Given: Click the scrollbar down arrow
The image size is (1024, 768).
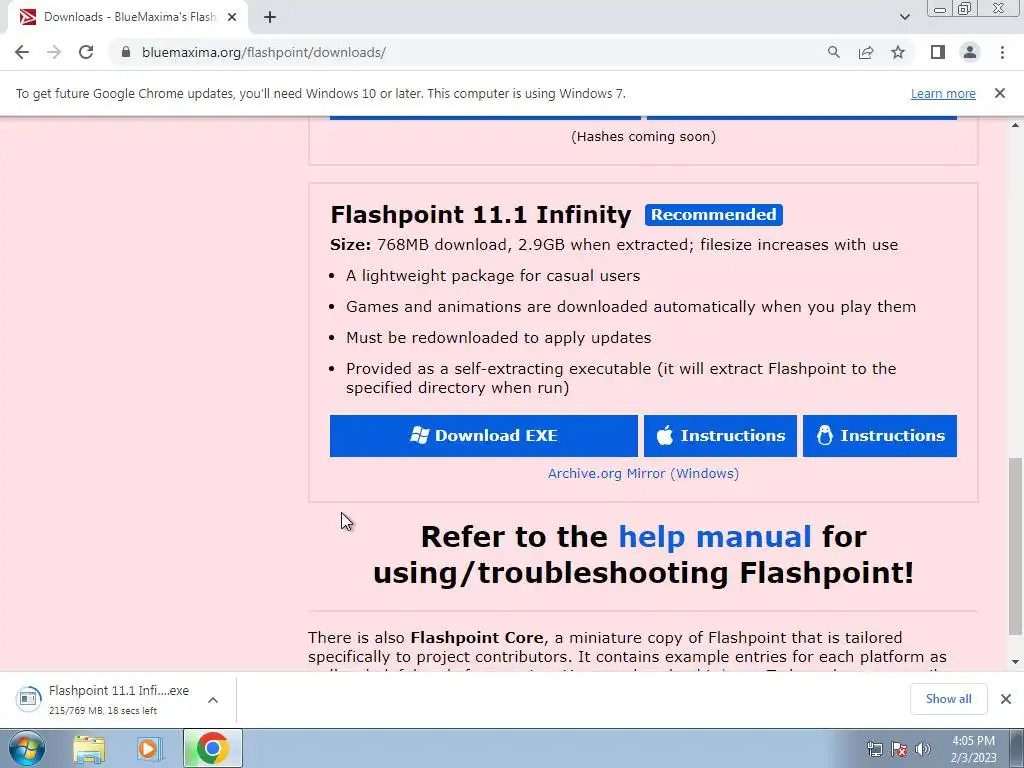Looking at the screenshot, I should pyautogui.click(x=1016, y=662).
